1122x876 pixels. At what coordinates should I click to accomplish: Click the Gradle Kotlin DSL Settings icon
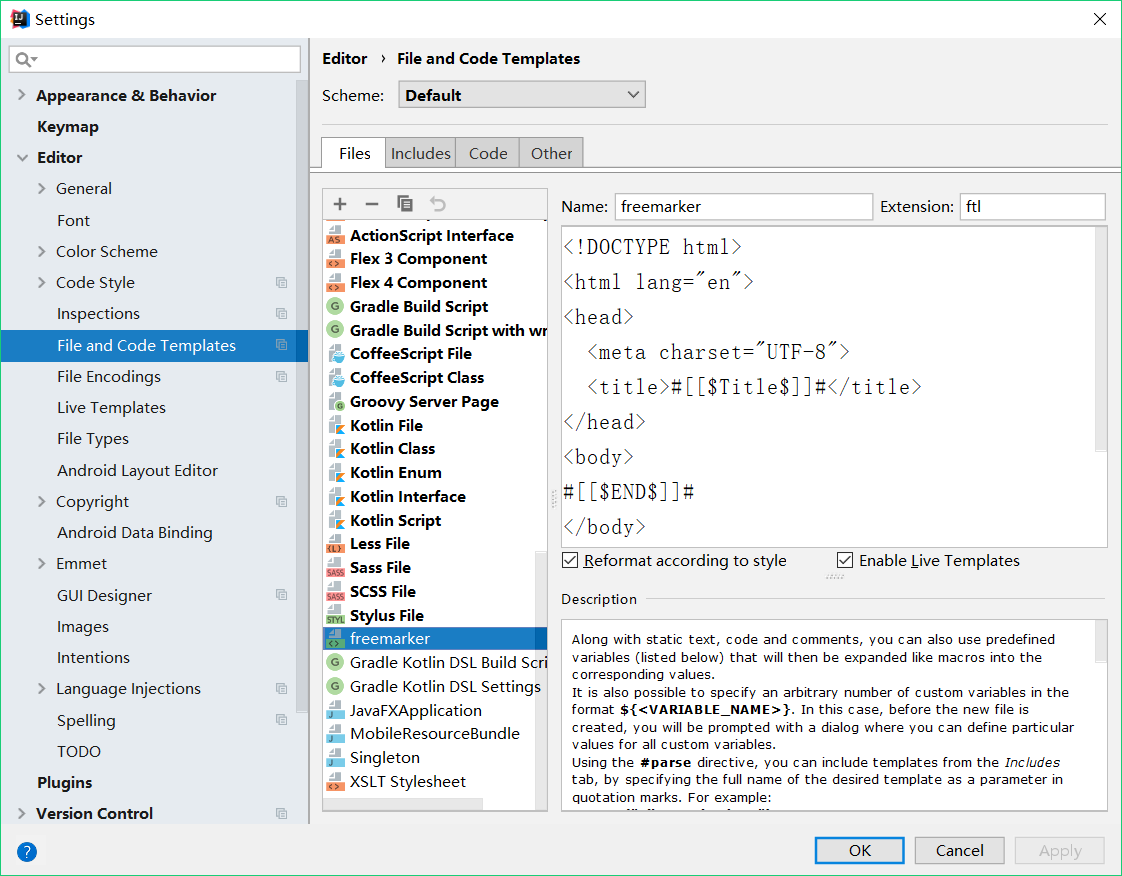(335, 686)
